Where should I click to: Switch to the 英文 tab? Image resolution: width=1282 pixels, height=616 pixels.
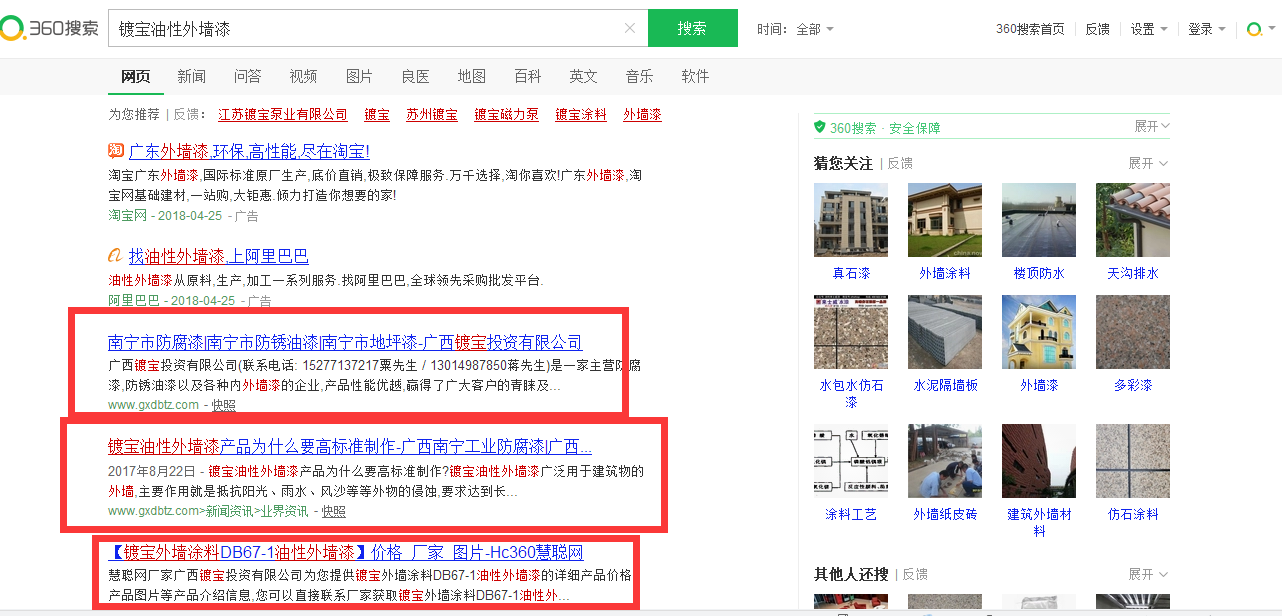[584, 76]
